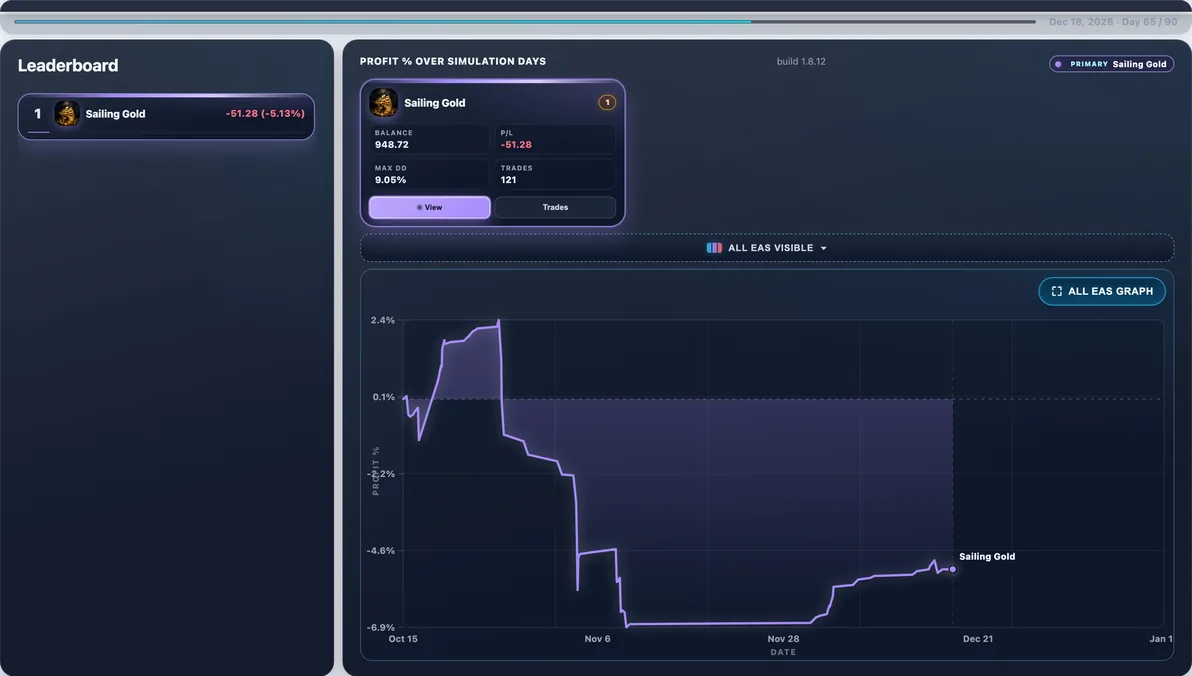Image resolution: width=1192 pixels, height=676 pixels.
Task: Click the chart endpoint marker for Sailing Gold
Action: click(x=953, y=570)
